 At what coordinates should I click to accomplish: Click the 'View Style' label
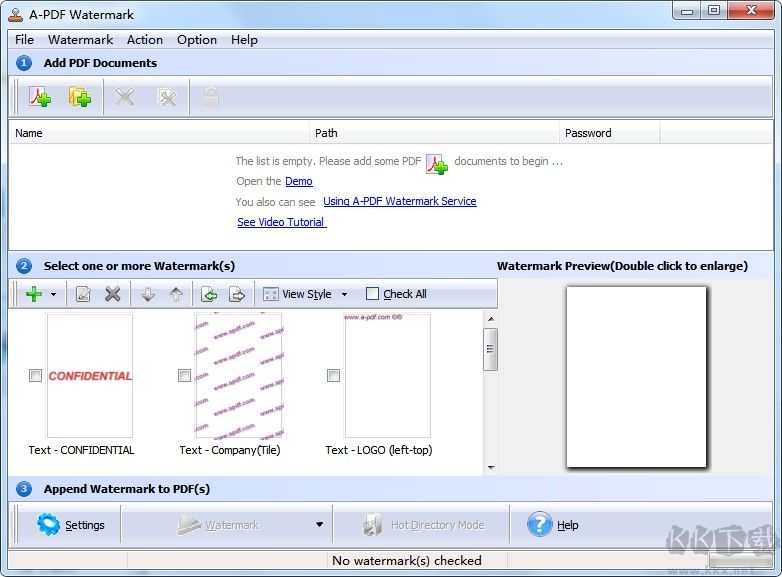[x=307, y=294]
